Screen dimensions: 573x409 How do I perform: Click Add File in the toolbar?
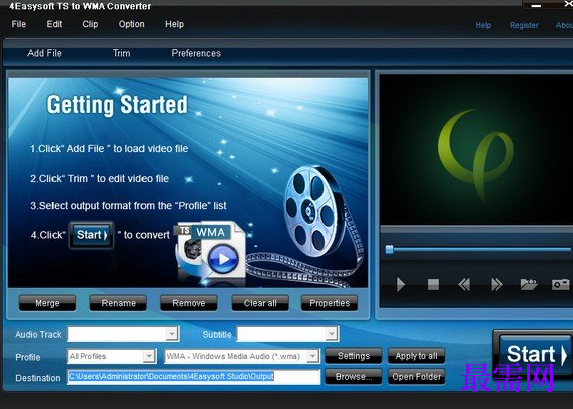pos(44,53)
